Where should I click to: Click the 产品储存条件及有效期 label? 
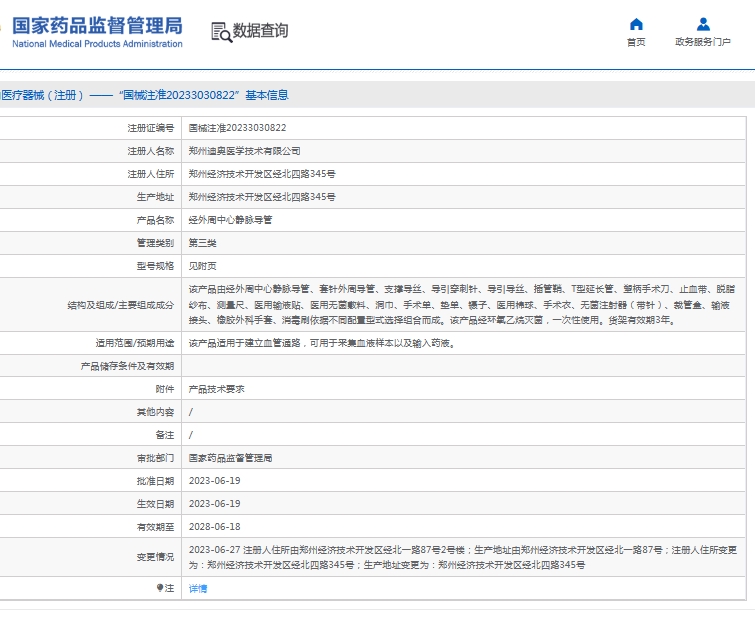[128, 367]
